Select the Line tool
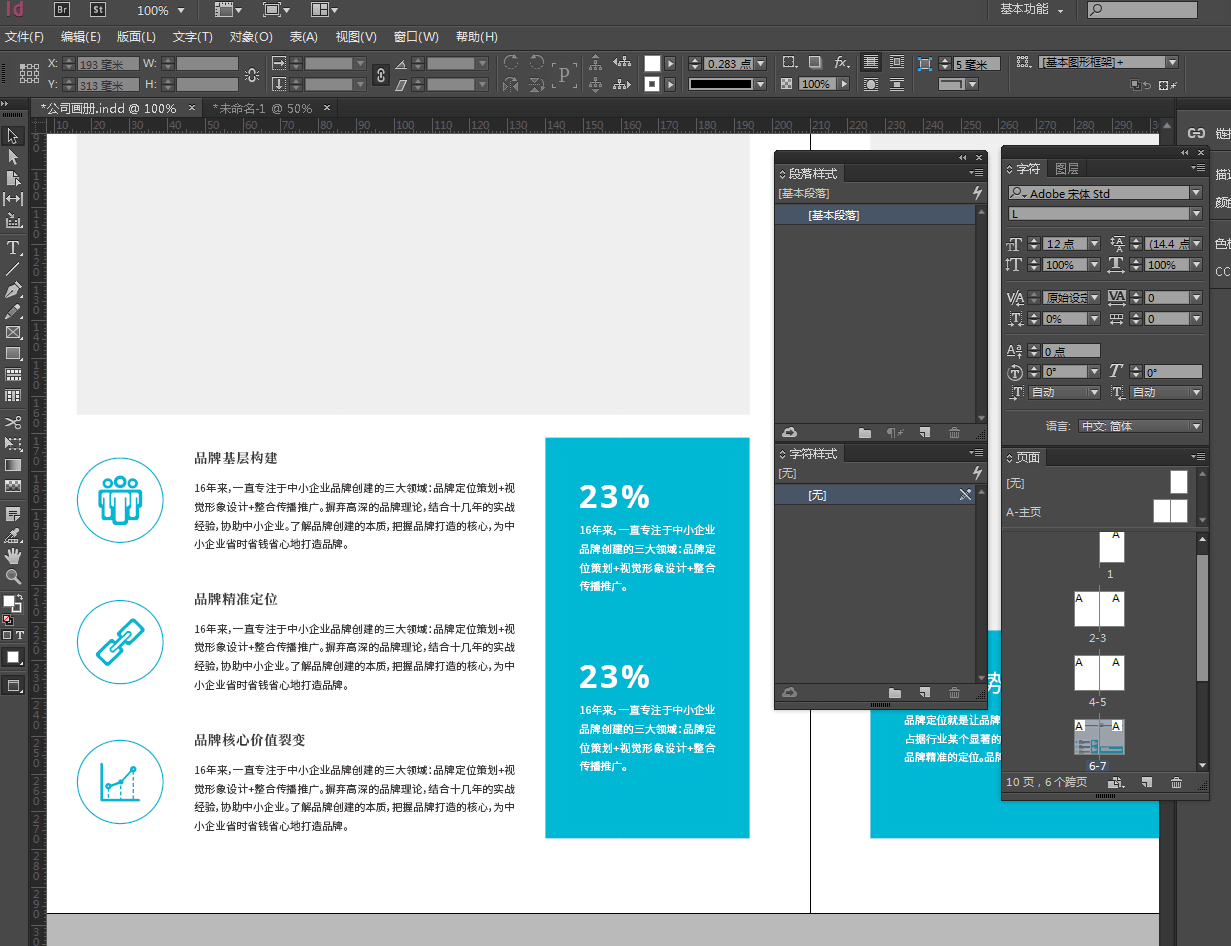This screenshot has height=946, width=1231. [13, 268]
